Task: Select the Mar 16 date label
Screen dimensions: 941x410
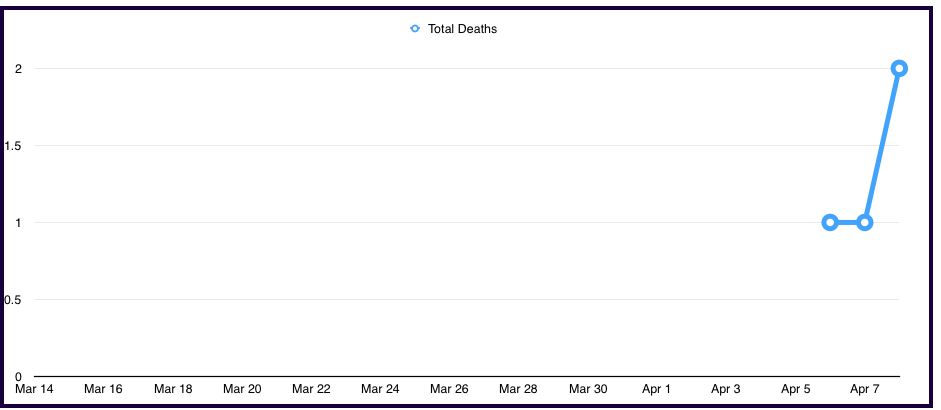Action: click(104, 389)
